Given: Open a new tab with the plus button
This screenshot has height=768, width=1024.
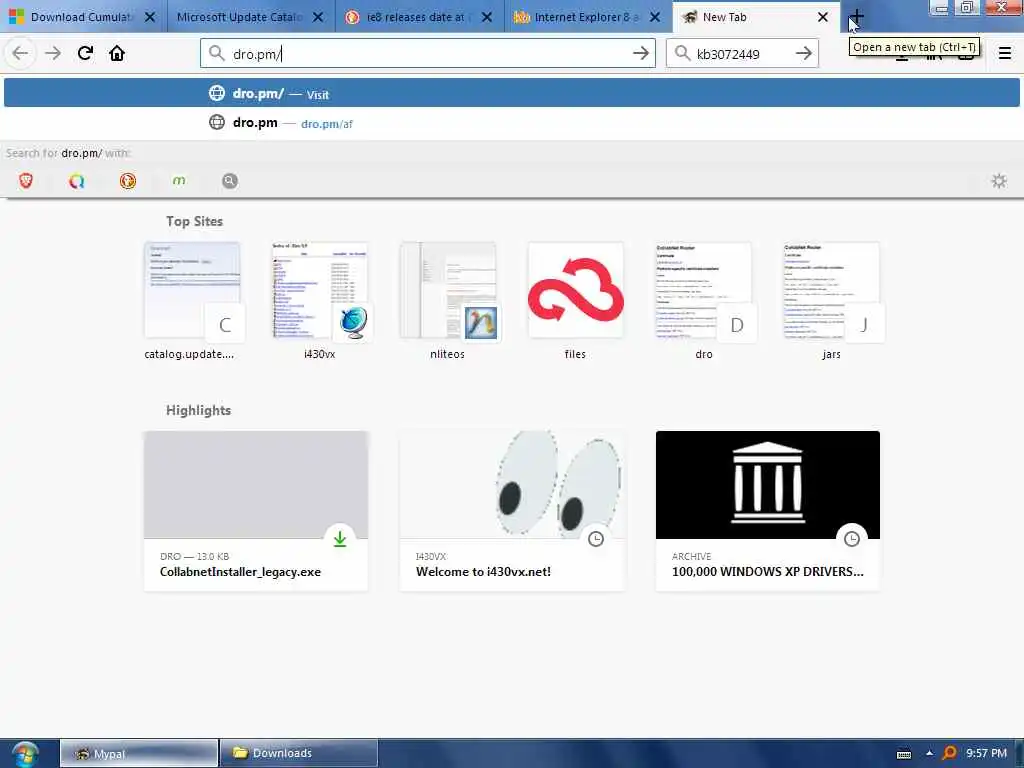Looking at the screenshot, I should click(x=857, y=17).
